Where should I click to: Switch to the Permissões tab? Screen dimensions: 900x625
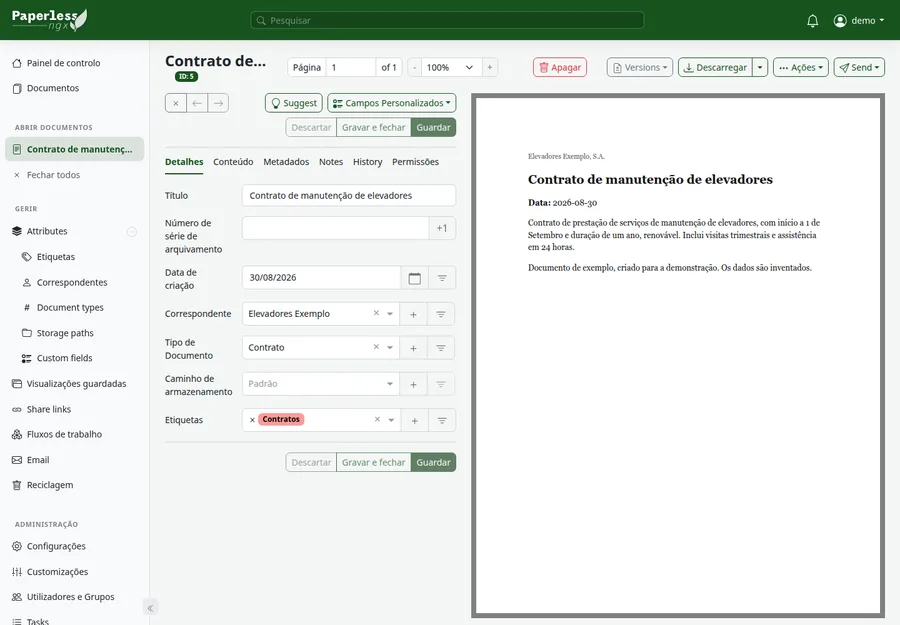click(x=415, y=162)
